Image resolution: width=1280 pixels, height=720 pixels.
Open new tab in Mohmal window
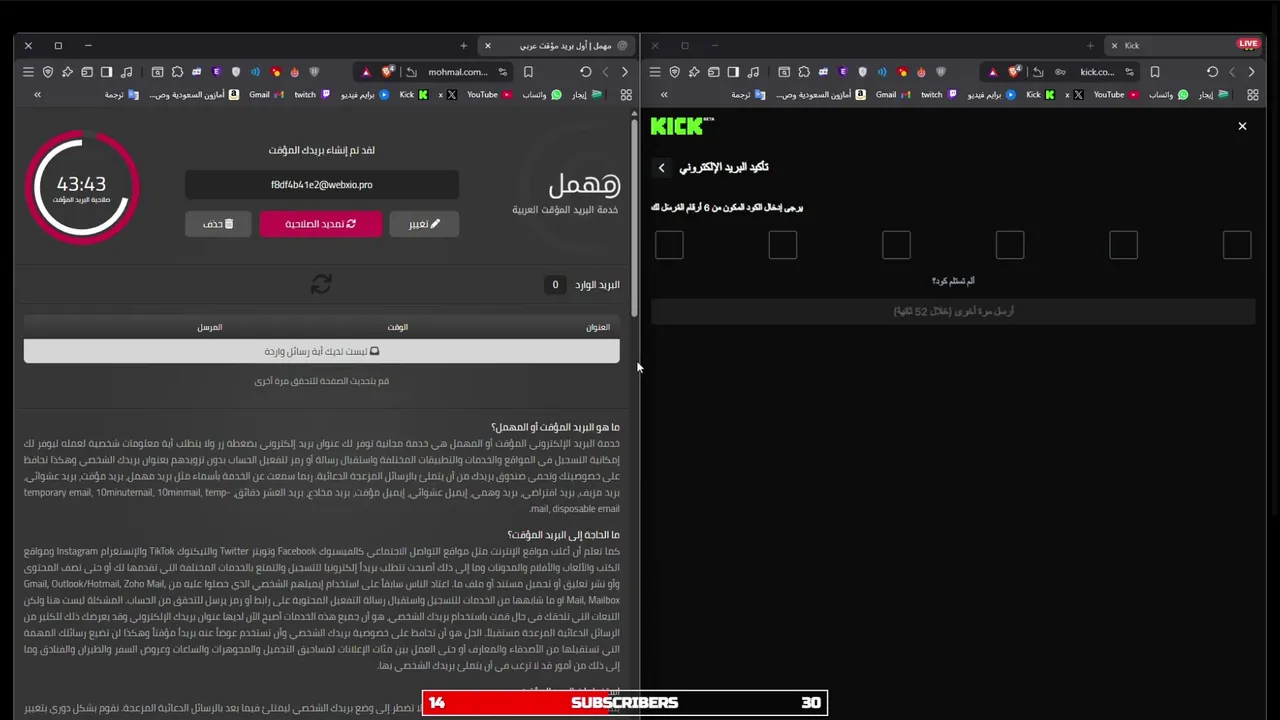[x=463, y=45]
